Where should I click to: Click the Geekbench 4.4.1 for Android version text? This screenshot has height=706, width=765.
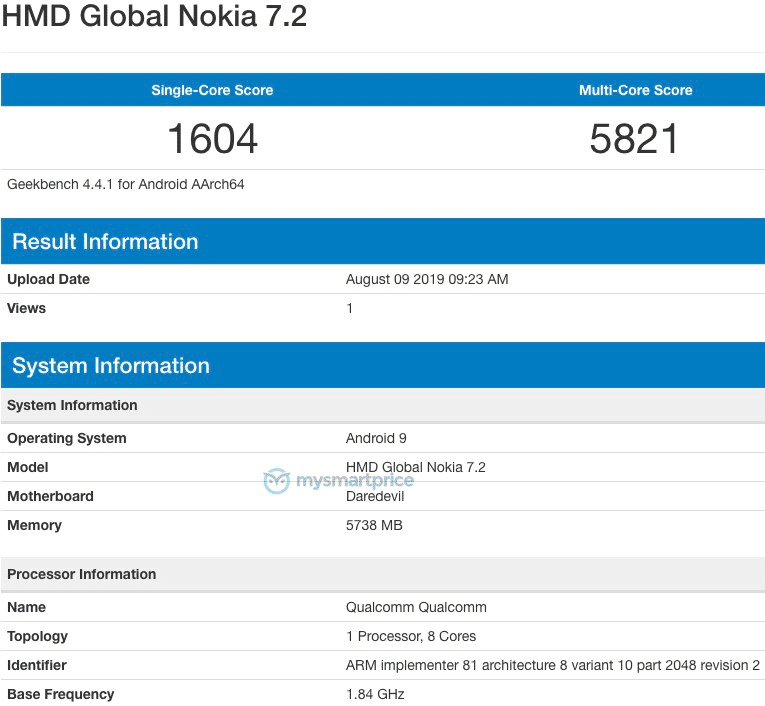(126, 184)
